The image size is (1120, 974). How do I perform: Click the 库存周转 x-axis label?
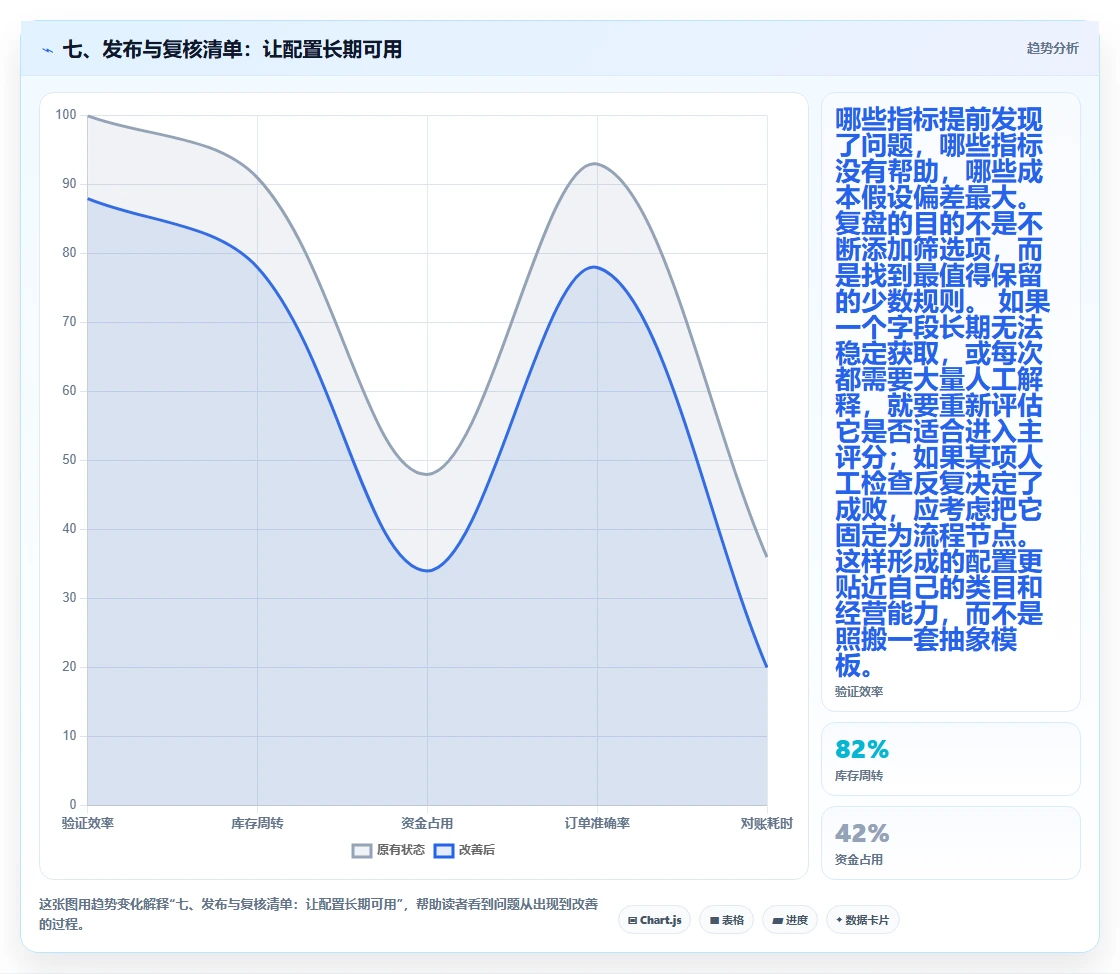pyautogui.click(x=257, y=823)
